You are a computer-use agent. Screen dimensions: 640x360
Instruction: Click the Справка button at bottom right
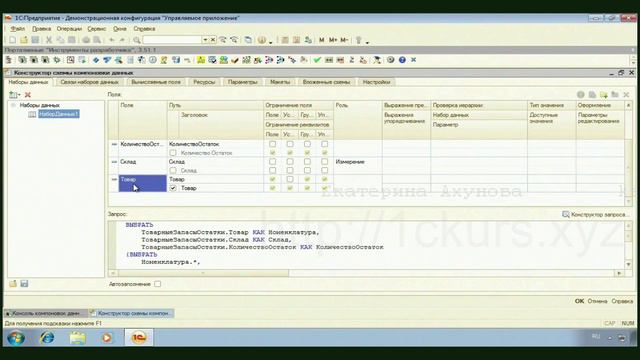tap(622, 301)
